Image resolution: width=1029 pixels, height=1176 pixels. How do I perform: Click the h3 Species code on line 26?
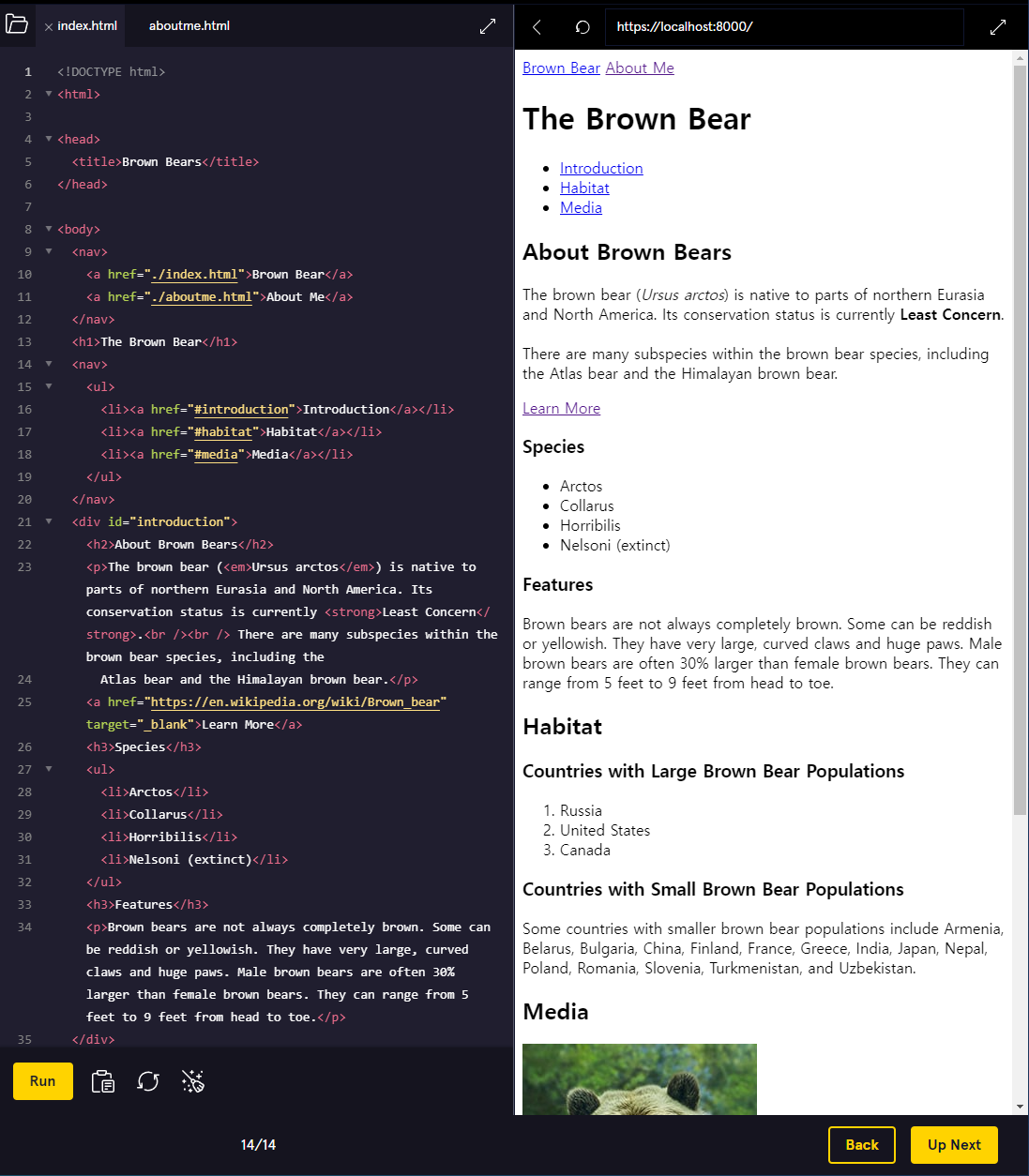coord(144,746)
